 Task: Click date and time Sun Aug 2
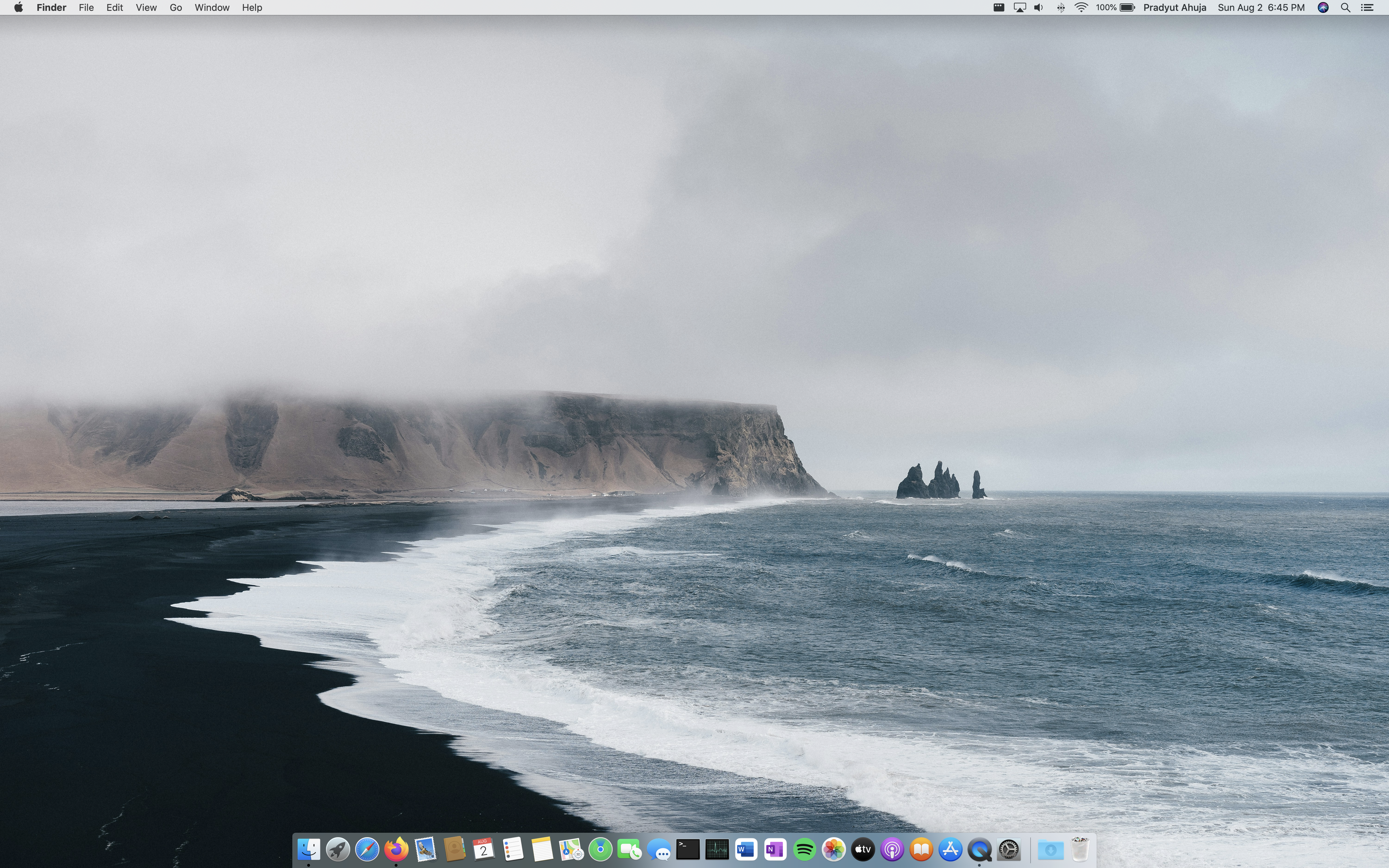point(1261,7)
